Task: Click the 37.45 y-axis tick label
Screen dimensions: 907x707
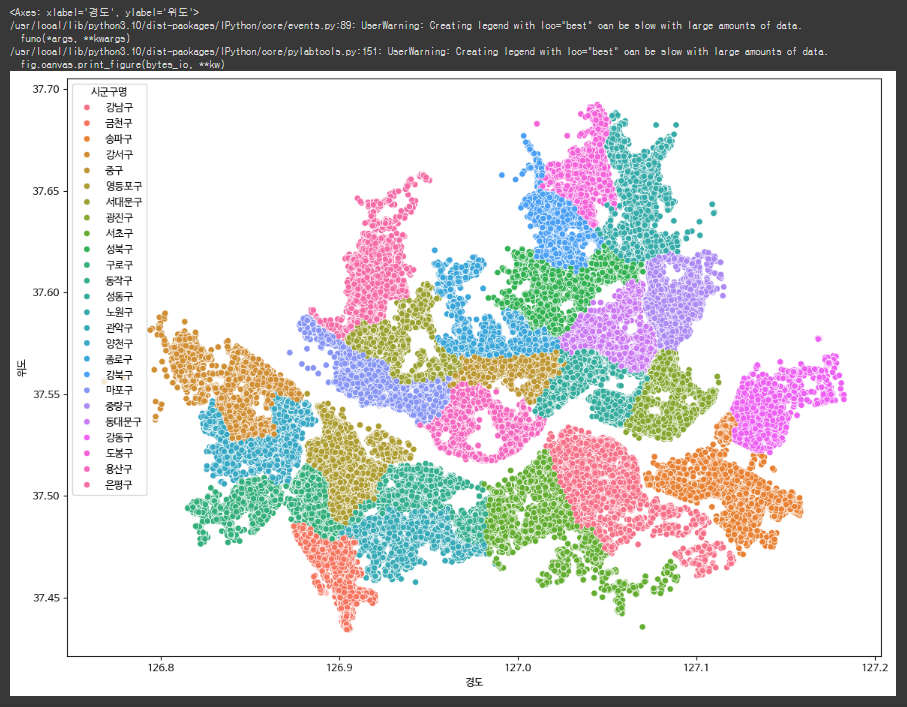Action: point(46,598)
